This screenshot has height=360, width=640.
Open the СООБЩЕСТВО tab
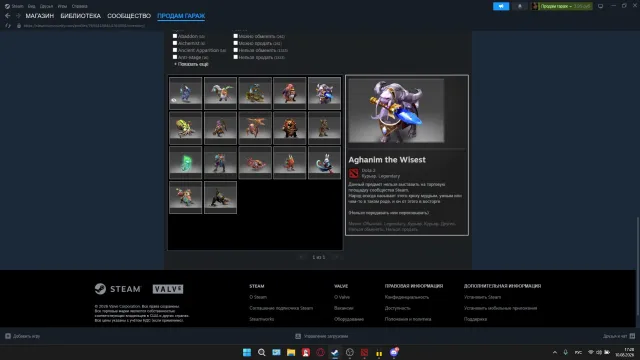coord(129,16)
